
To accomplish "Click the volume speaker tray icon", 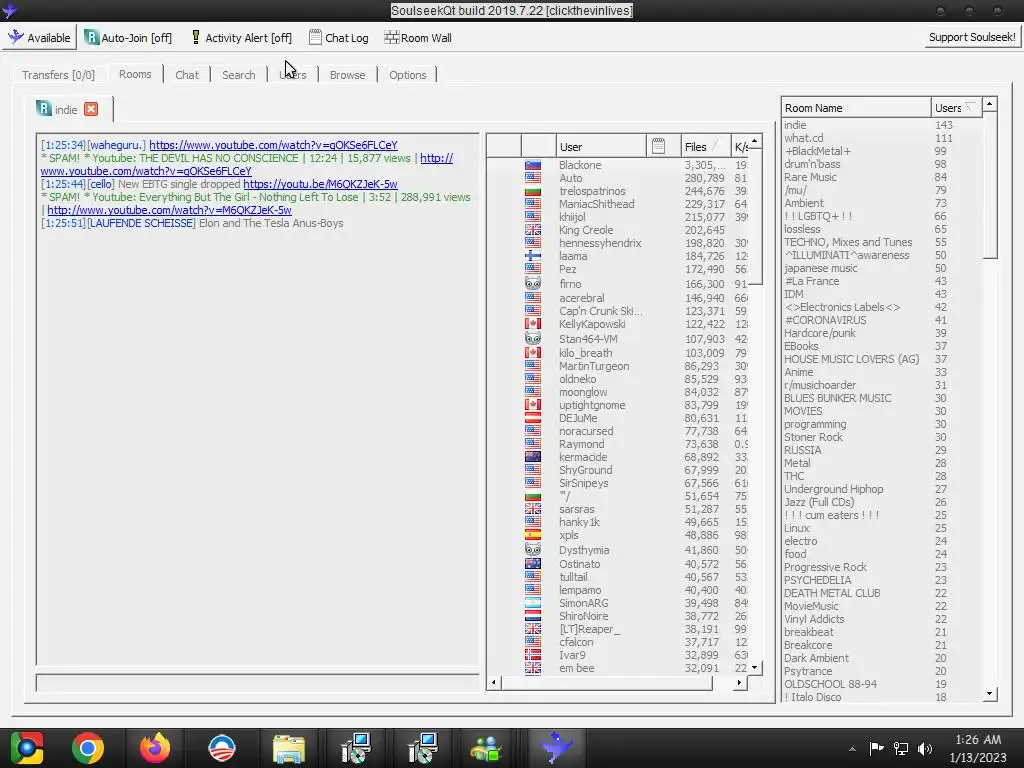I will pyautogui.click(x=924, y=748).
